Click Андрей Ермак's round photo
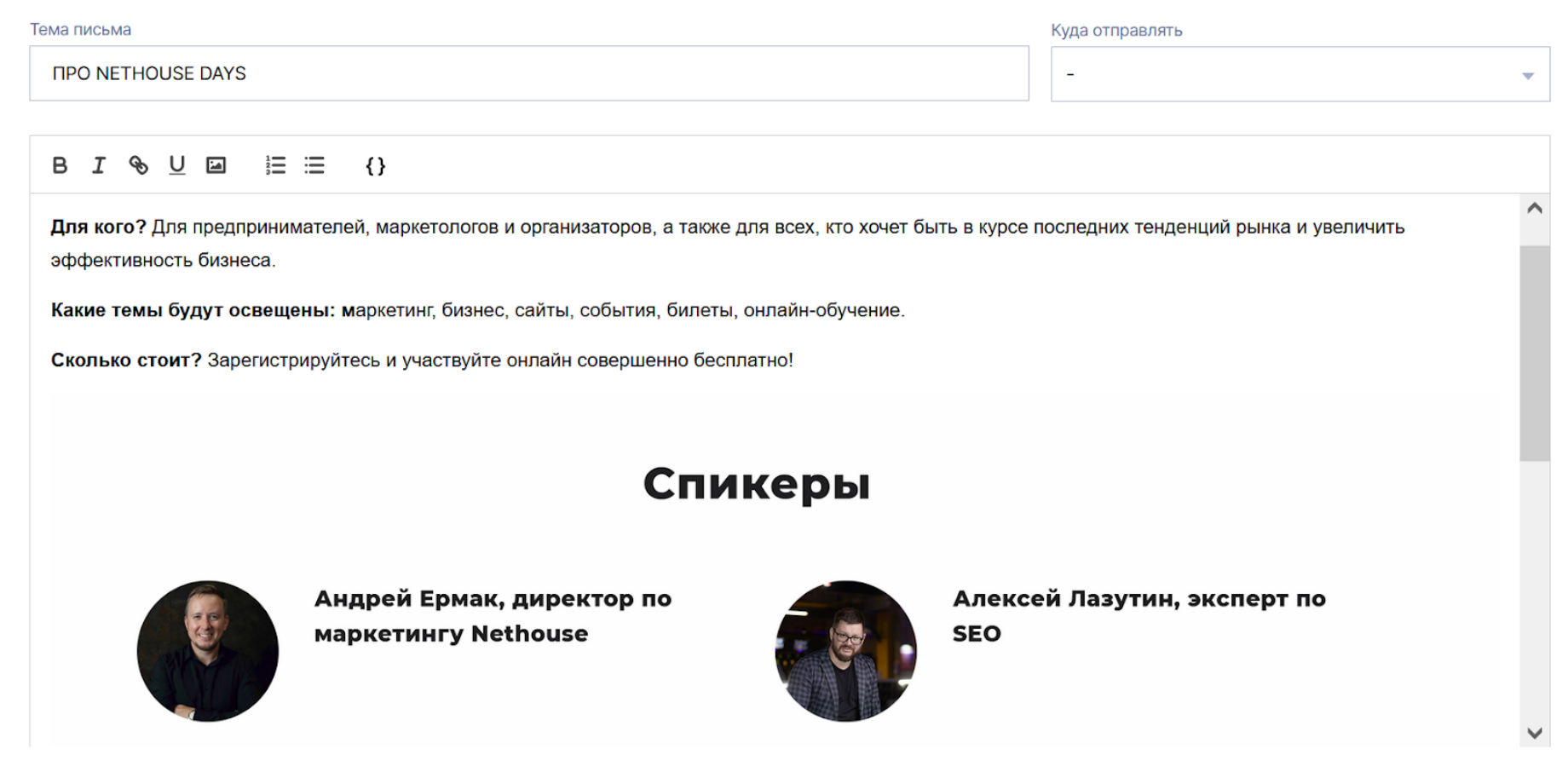This screenshot has height=772, width=1568. [x=208, y=651]
